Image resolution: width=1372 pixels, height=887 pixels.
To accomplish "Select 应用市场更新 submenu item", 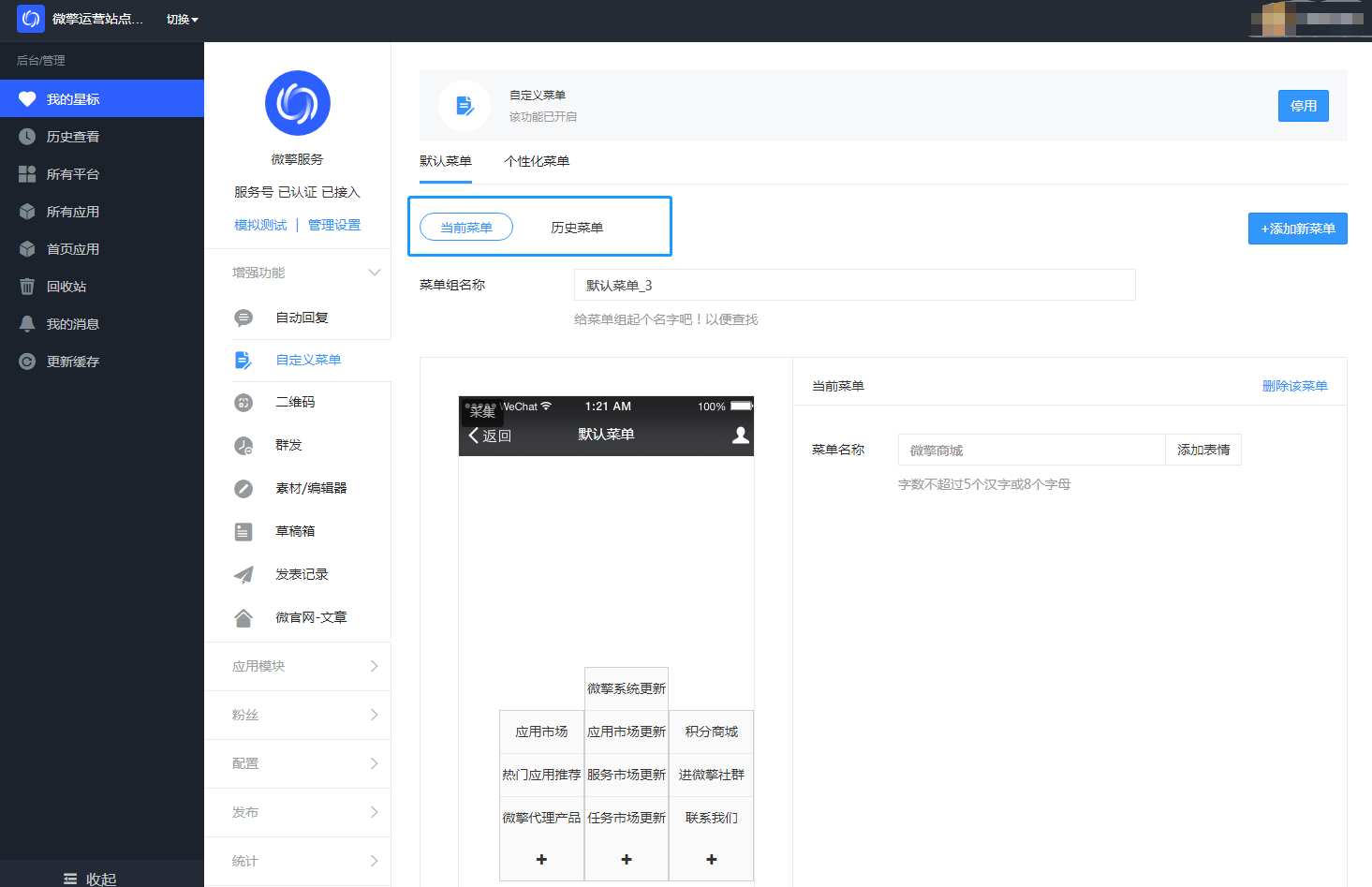I will tap(627, 732).
